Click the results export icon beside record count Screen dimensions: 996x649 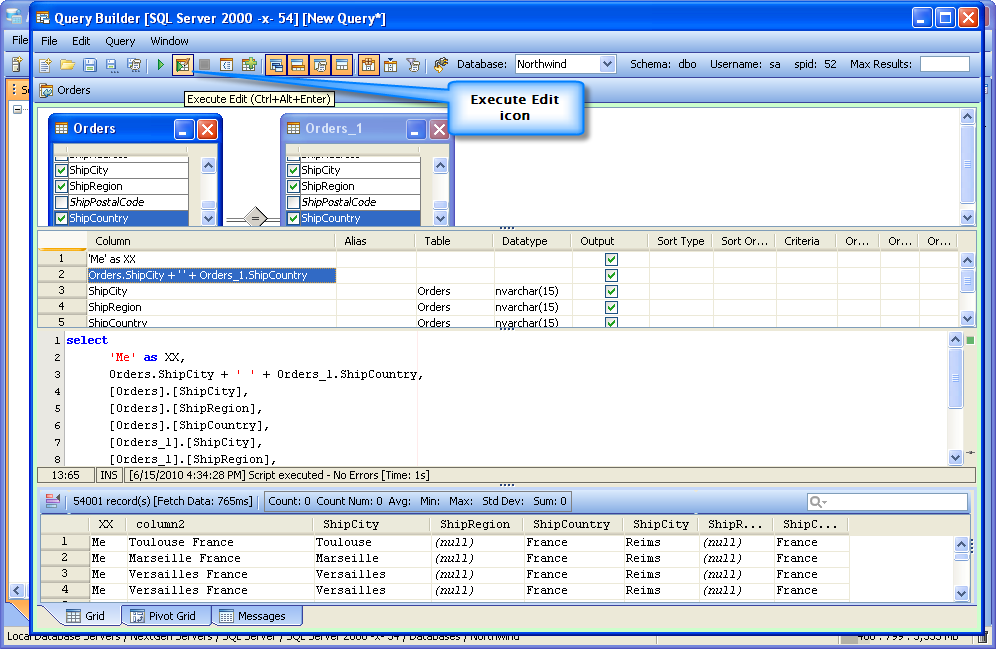pyautogui.click(x=53, y=502)
